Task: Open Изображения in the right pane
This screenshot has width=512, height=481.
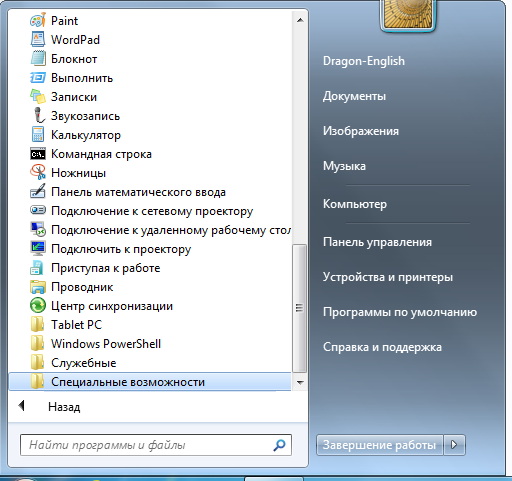Action: (361, 131)
